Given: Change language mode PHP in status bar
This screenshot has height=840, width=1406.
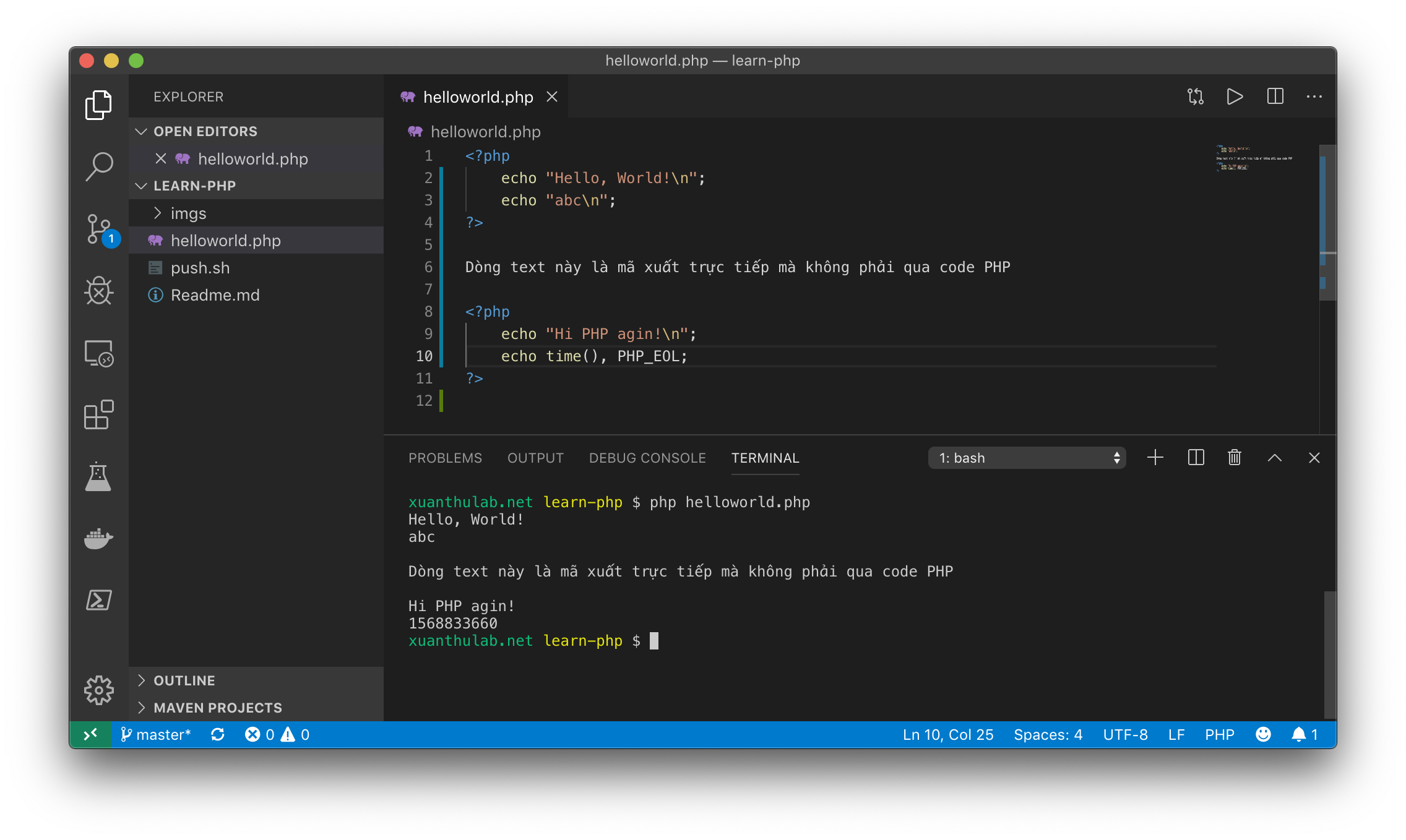Looking at the screenshot, I should tap(1219, 734).
